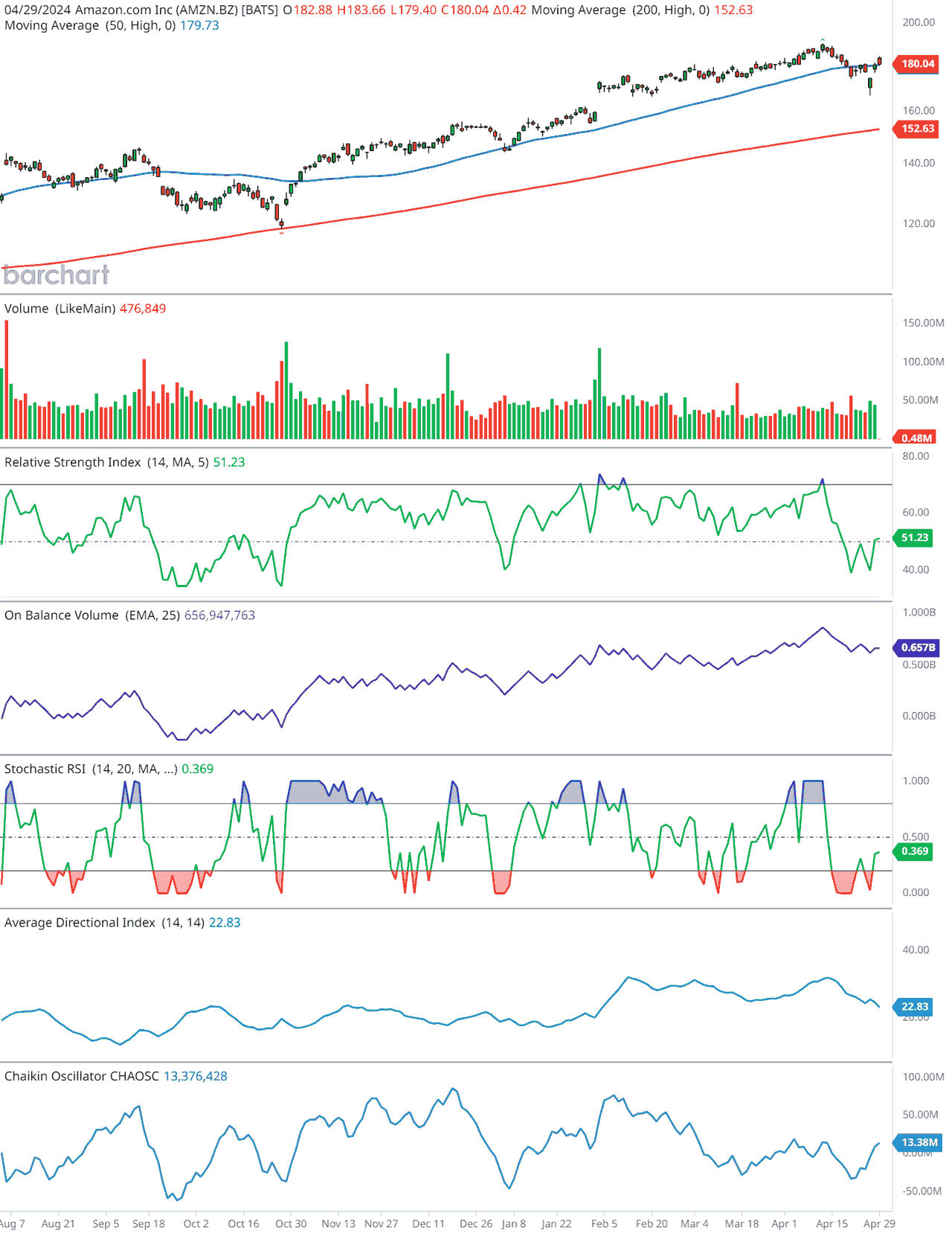952x1236 pixels.
Task: Click the Mar 18 date on time axis
Action: (742, 1223)
